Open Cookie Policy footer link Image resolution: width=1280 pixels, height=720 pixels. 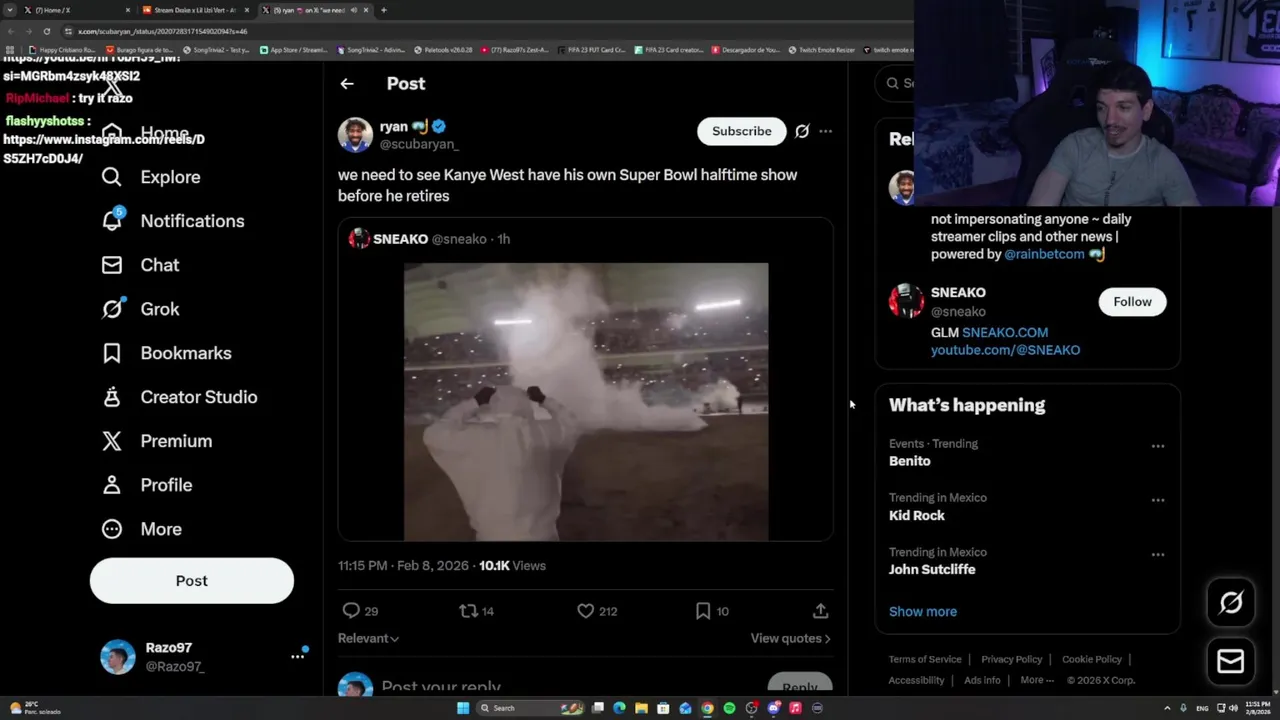[x=1092, y=659]
